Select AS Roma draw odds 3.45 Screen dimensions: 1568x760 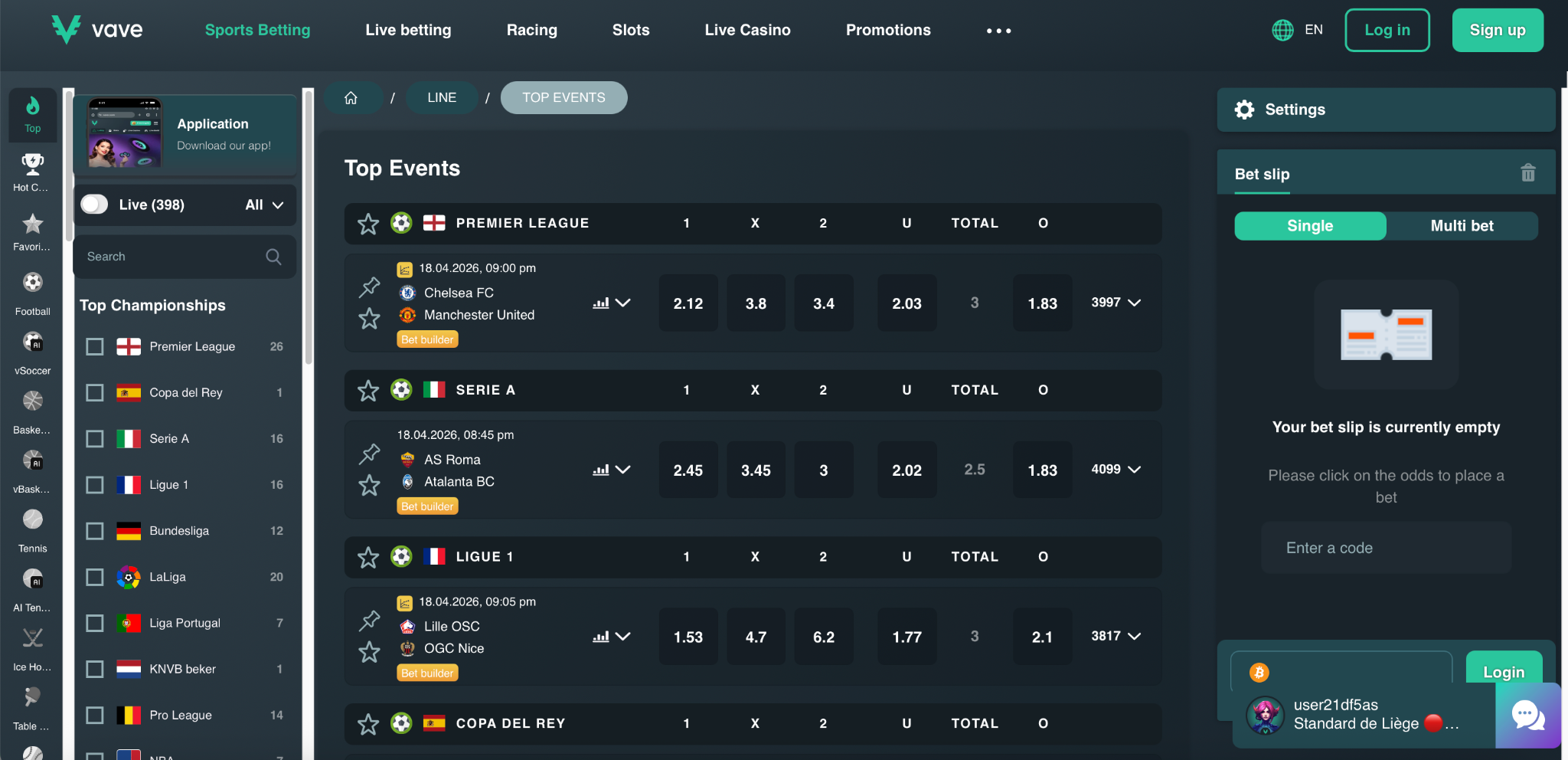point(756,470)
